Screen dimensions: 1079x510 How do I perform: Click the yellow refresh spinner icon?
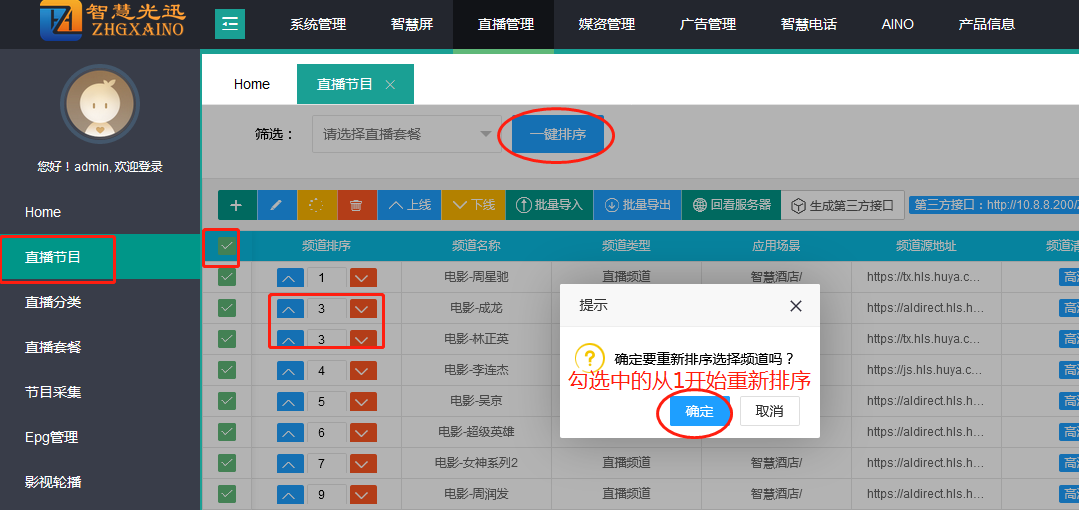pyautogui.click(x=317, y=205)
